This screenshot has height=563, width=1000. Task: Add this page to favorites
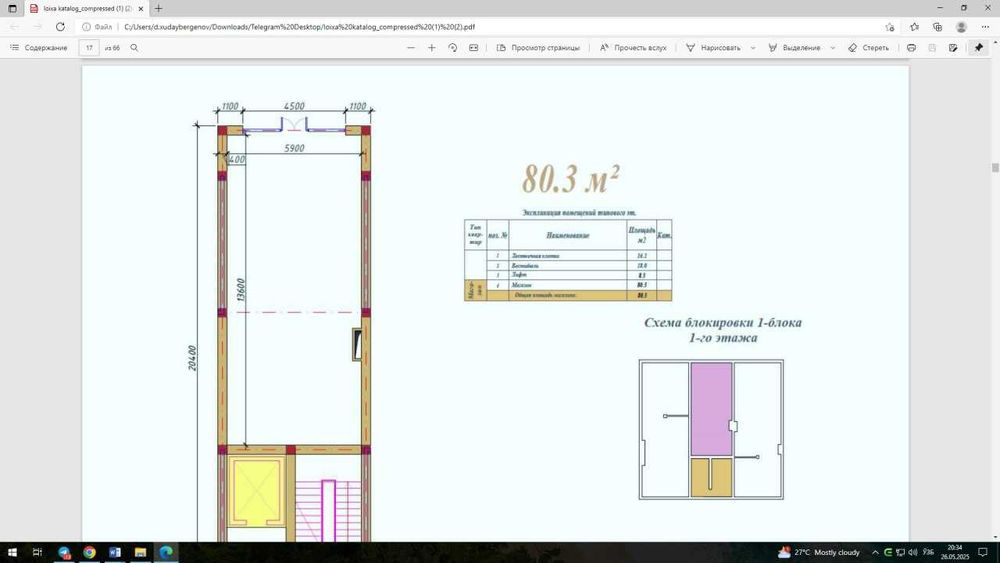pos(890,27)
